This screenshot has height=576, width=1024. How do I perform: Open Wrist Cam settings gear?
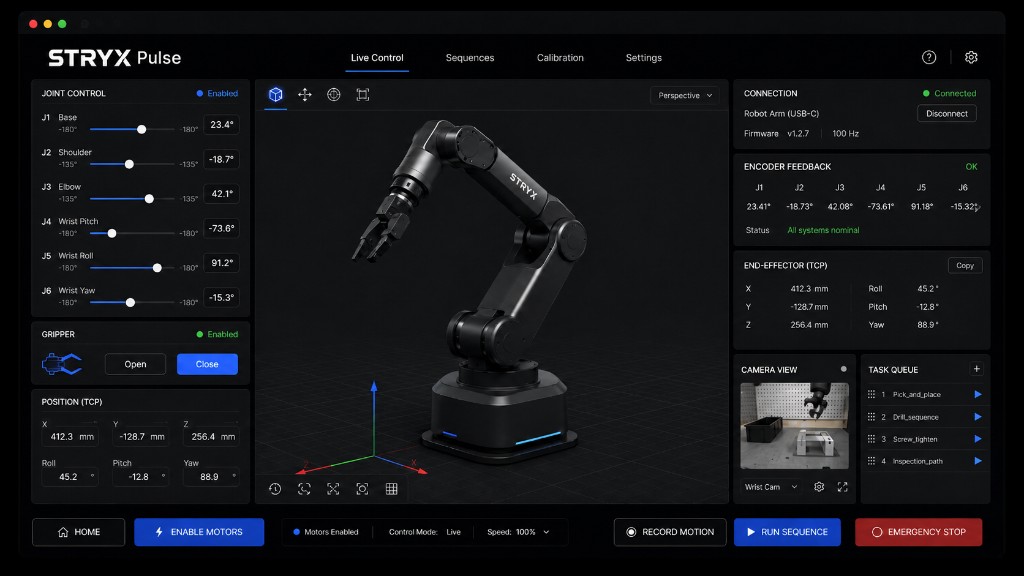(819, 487)
